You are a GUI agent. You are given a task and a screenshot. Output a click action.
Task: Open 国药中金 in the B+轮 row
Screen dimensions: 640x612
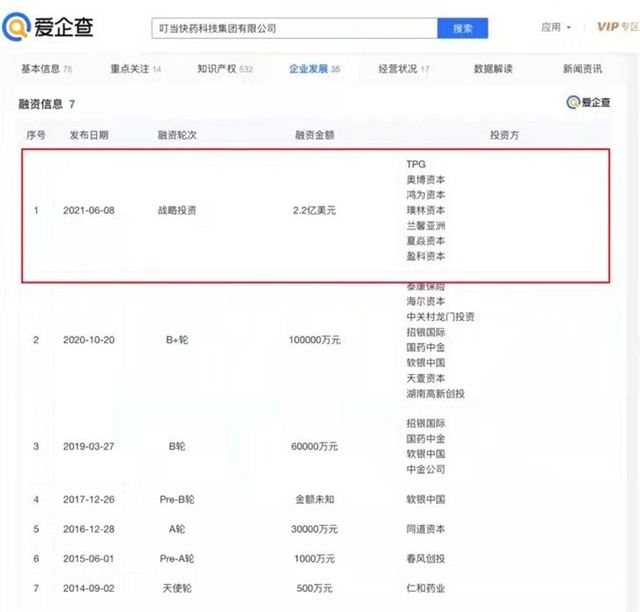(426, 347)
